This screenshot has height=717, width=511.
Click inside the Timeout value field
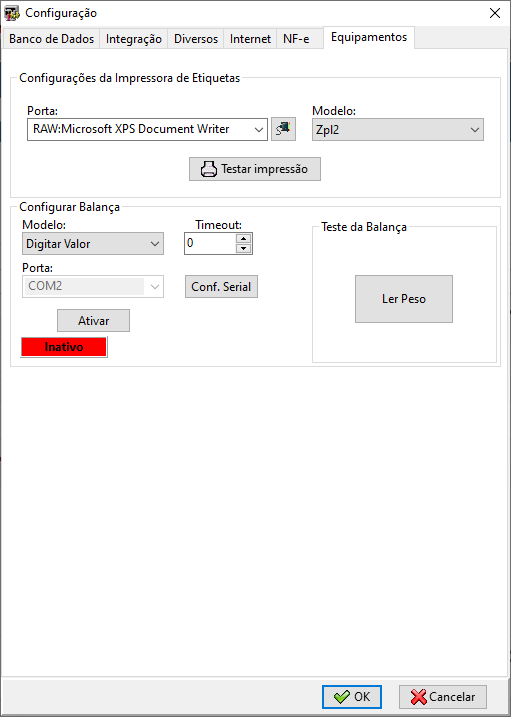click(211, 244)
